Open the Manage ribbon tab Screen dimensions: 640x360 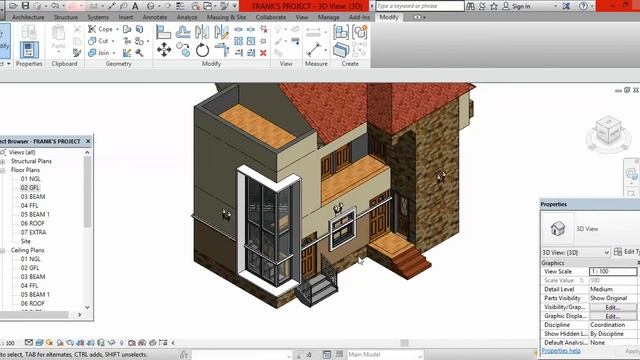[328, 17]
